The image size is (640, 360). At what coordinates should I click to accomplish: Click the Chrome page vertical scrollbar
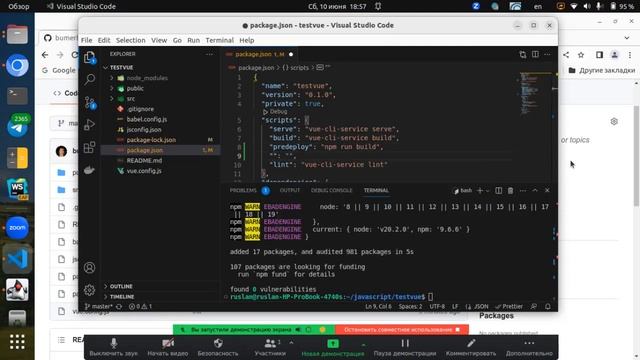pos(636,155)
